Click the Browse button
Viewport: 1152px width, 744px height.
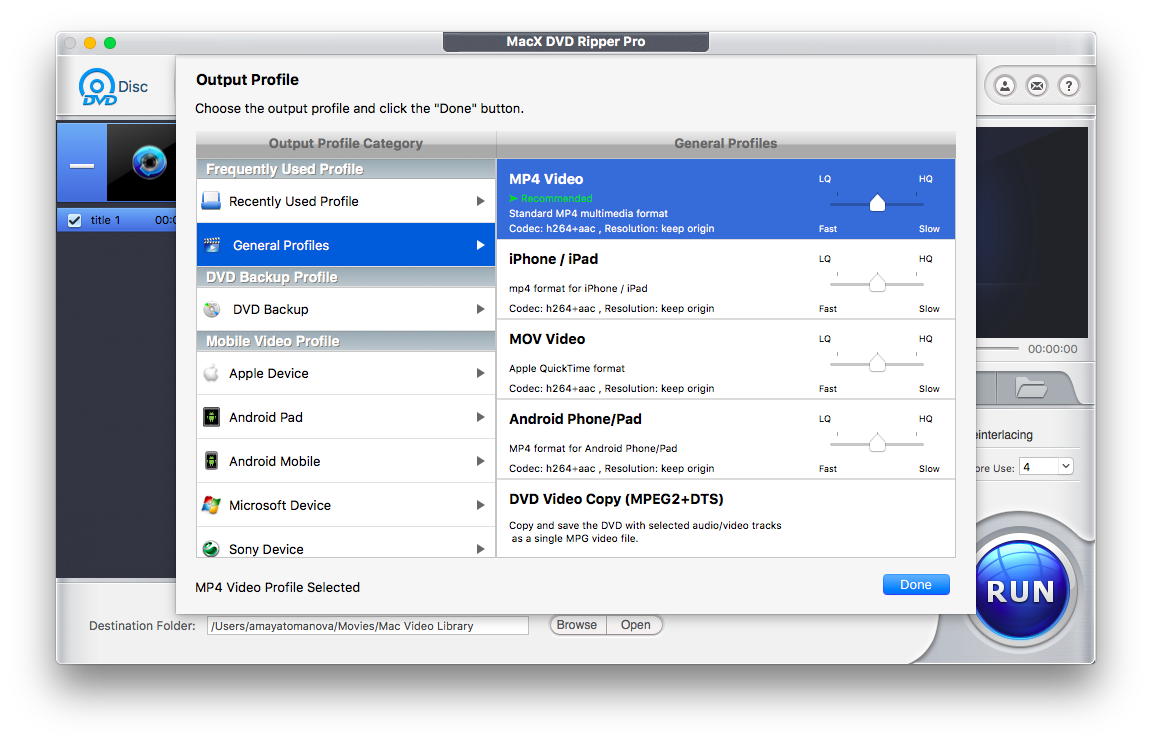click(x=577, y=625)
